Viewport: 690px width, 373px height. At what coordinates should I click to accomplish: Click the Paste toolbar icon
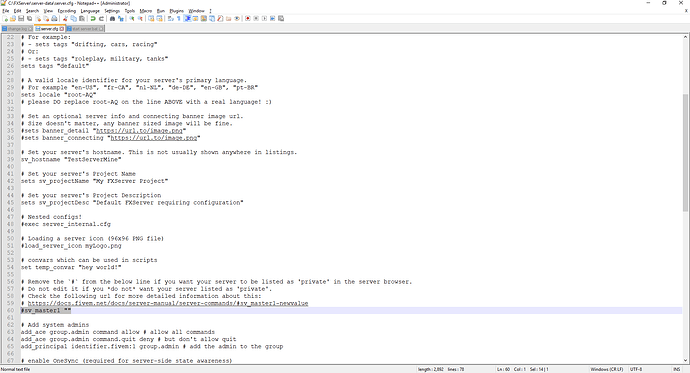click(81, 18)
